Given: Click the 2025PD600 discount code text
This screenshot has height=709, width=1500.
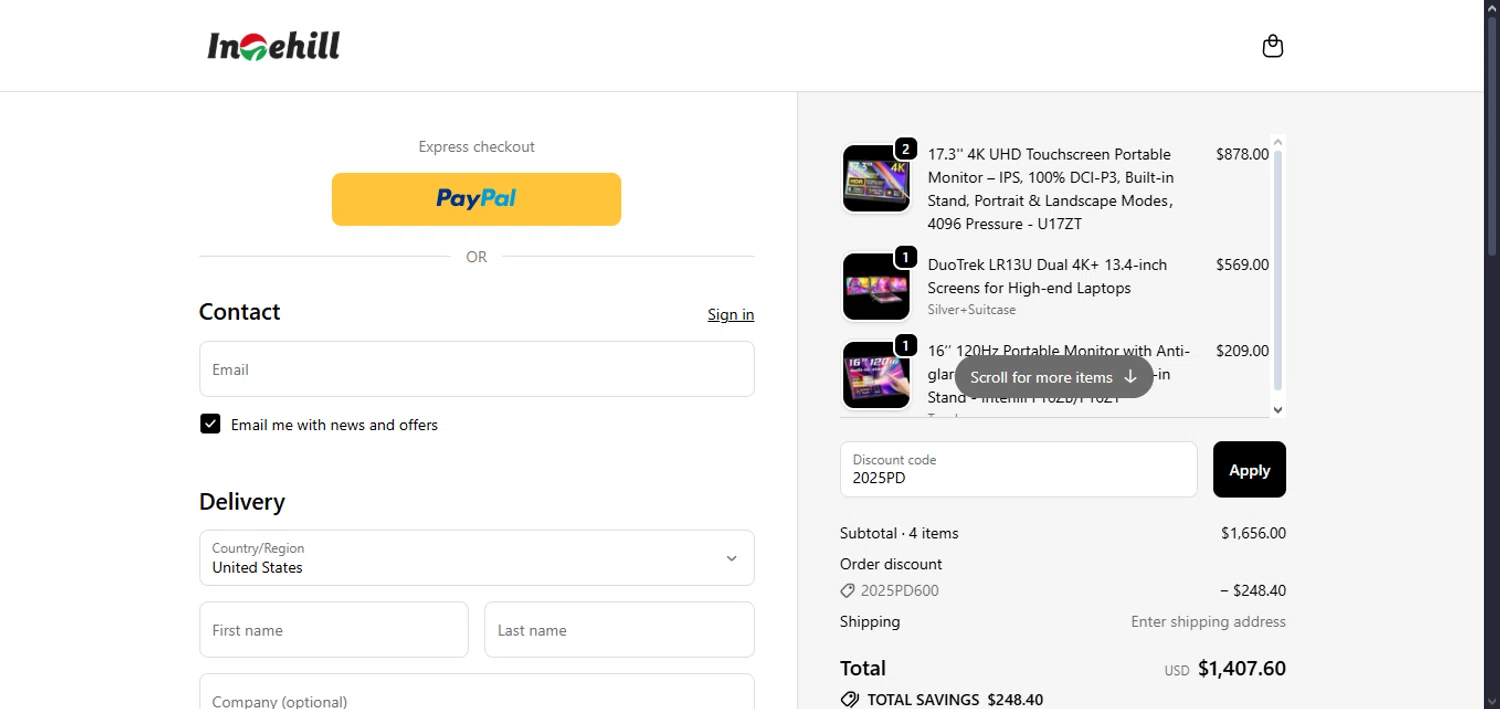Looking at the screenshot, I should coord(900,591).
